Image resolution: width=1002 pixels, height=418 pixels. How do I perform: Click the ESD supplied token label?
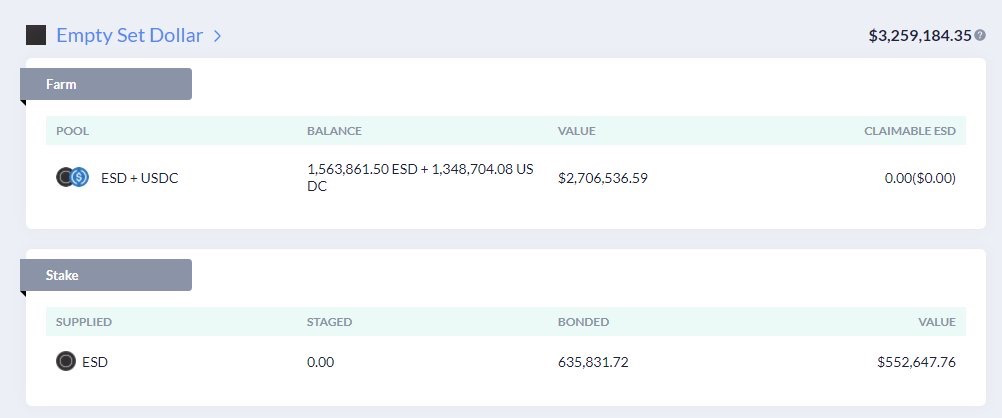(94, 362)
